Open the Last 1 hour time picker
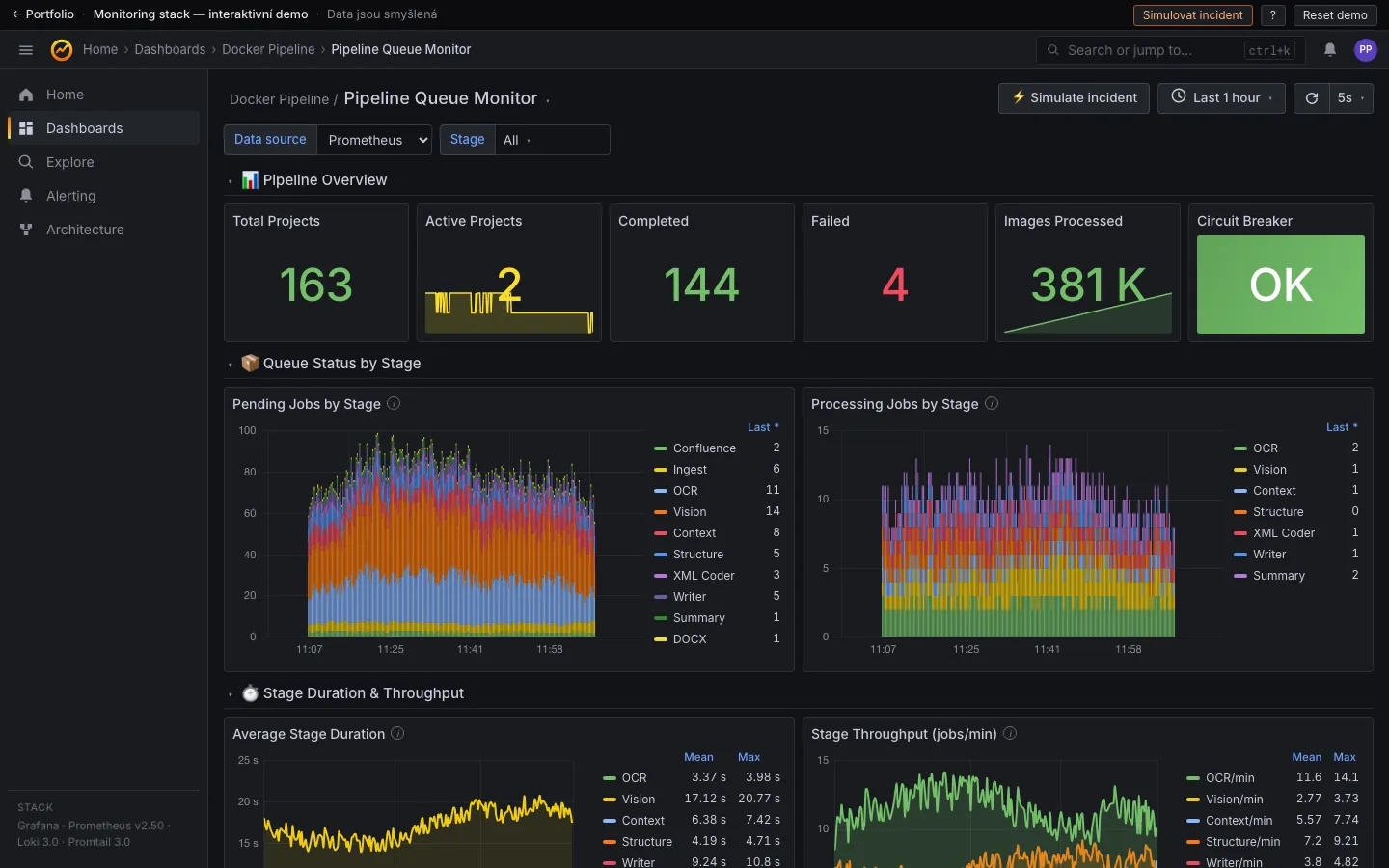The width and height of the screenshot is (1389, 868). [x=1221, y=98]
